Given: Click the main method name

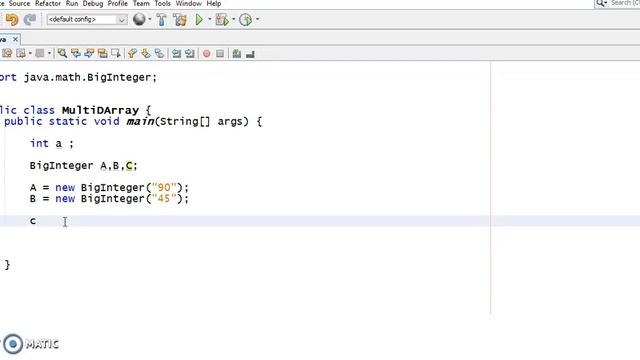Looking at the screenshot, I should click(x=140, y=121).
